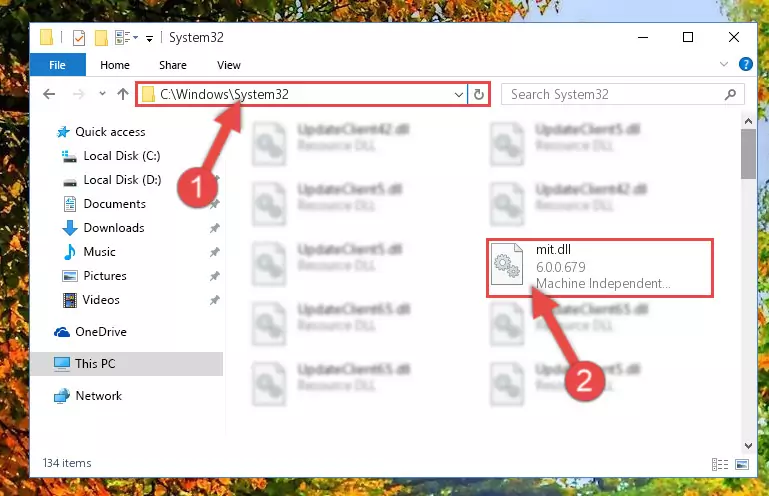Click the pin icon next to Pictures
The width and height of the screenshot is (769, 496).
point(214,276)
